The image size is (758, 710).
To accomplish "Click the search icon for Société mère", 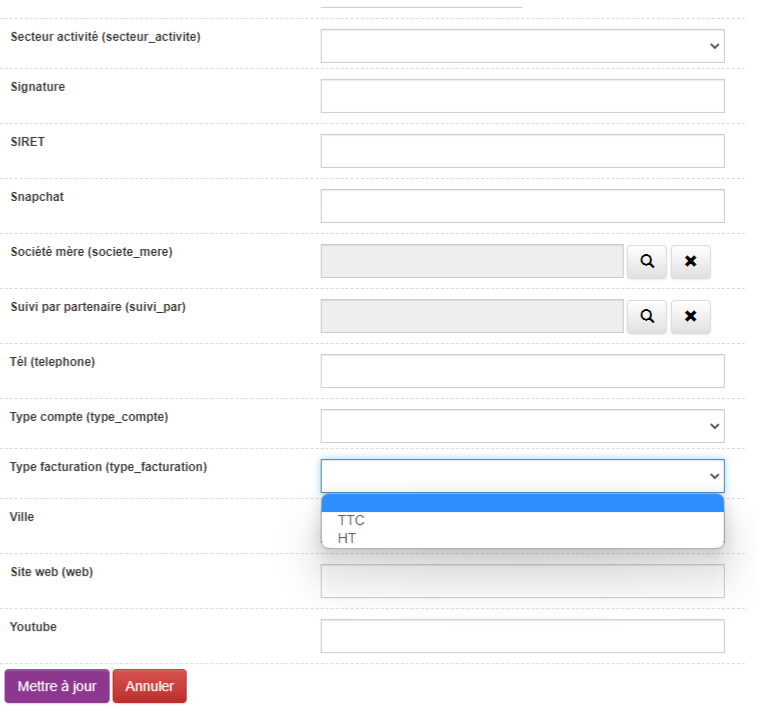I will pos(647,261).
